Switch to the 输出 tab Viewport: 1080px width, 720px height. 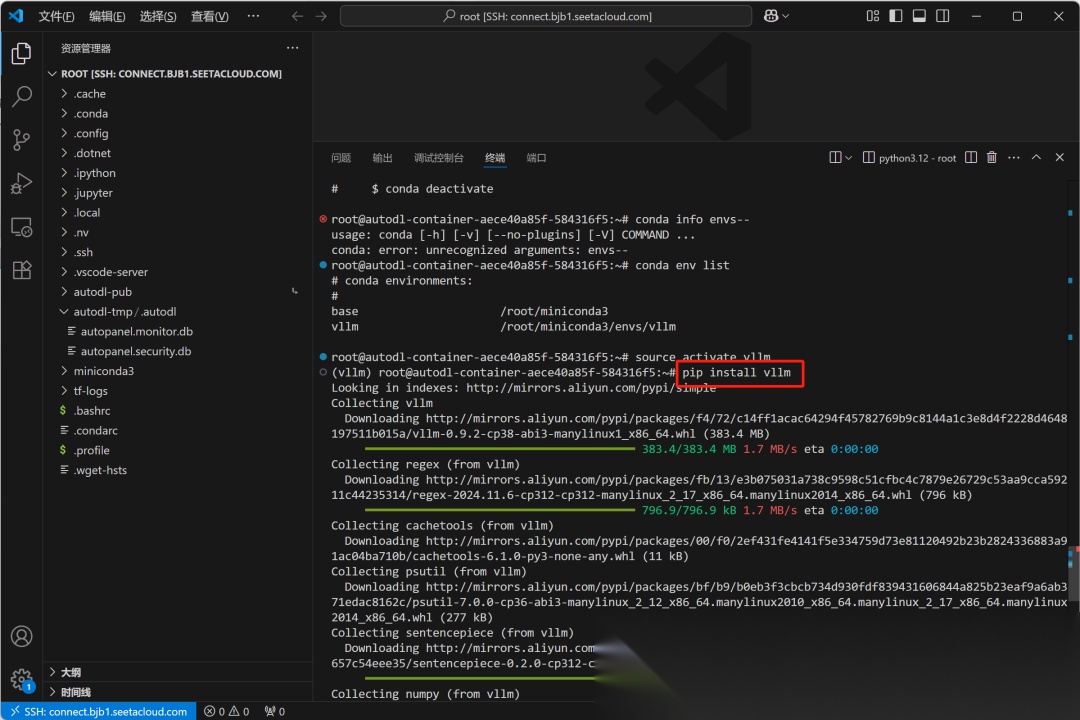(382, 158)
